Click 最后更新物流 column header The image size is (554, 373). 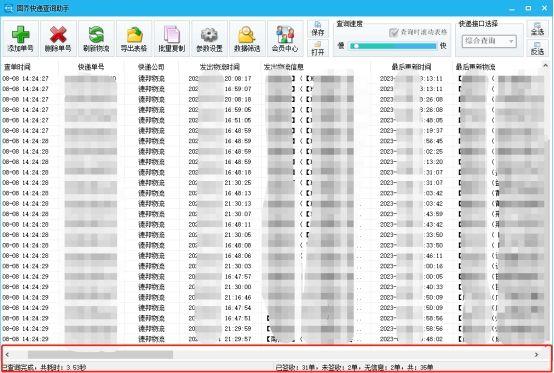pyautogui.click(x=476, y=67)
